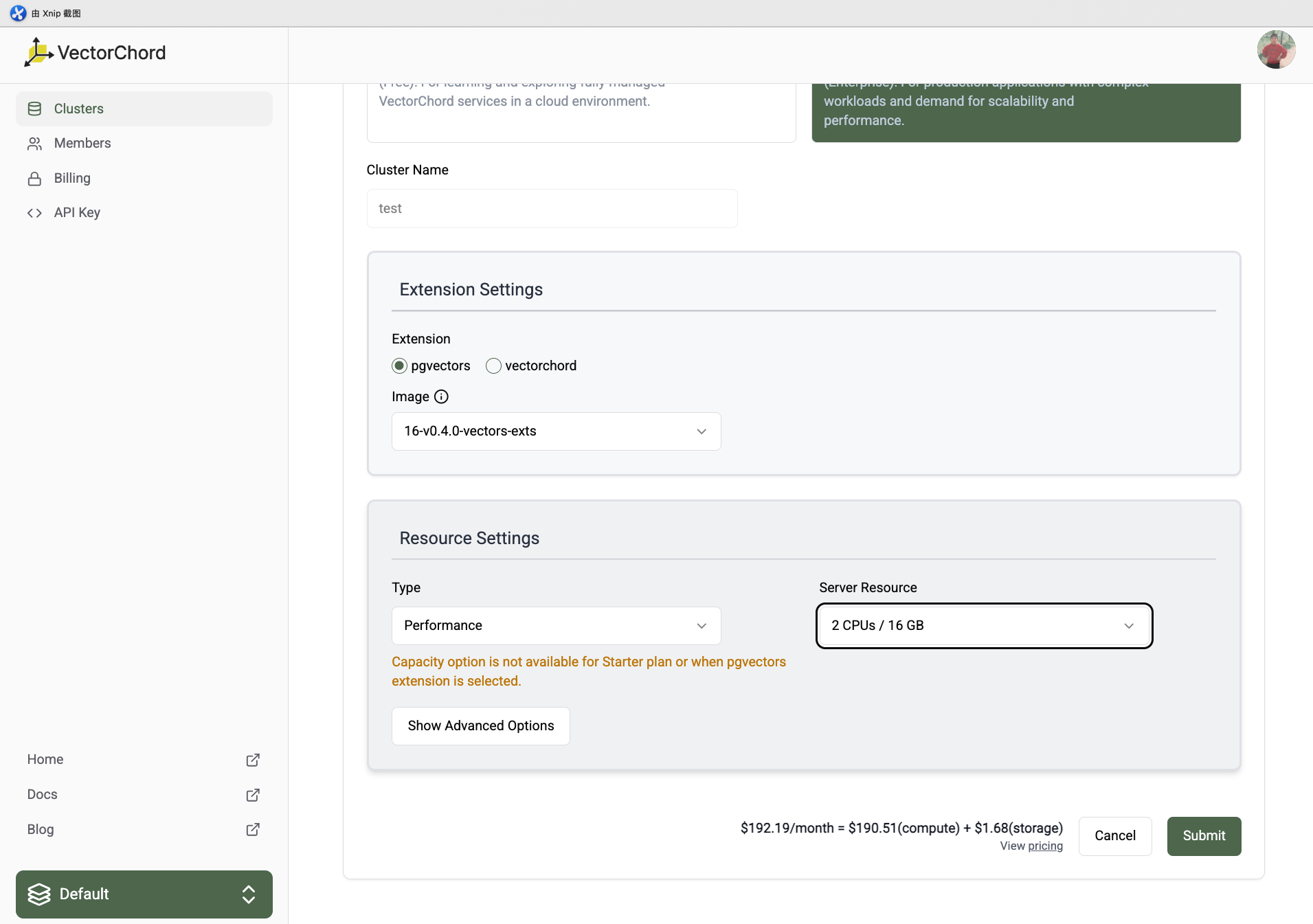This screenshot has width=1313, height=924.
Task: Open Home via external link icon
Action: [x=253, y=760]
